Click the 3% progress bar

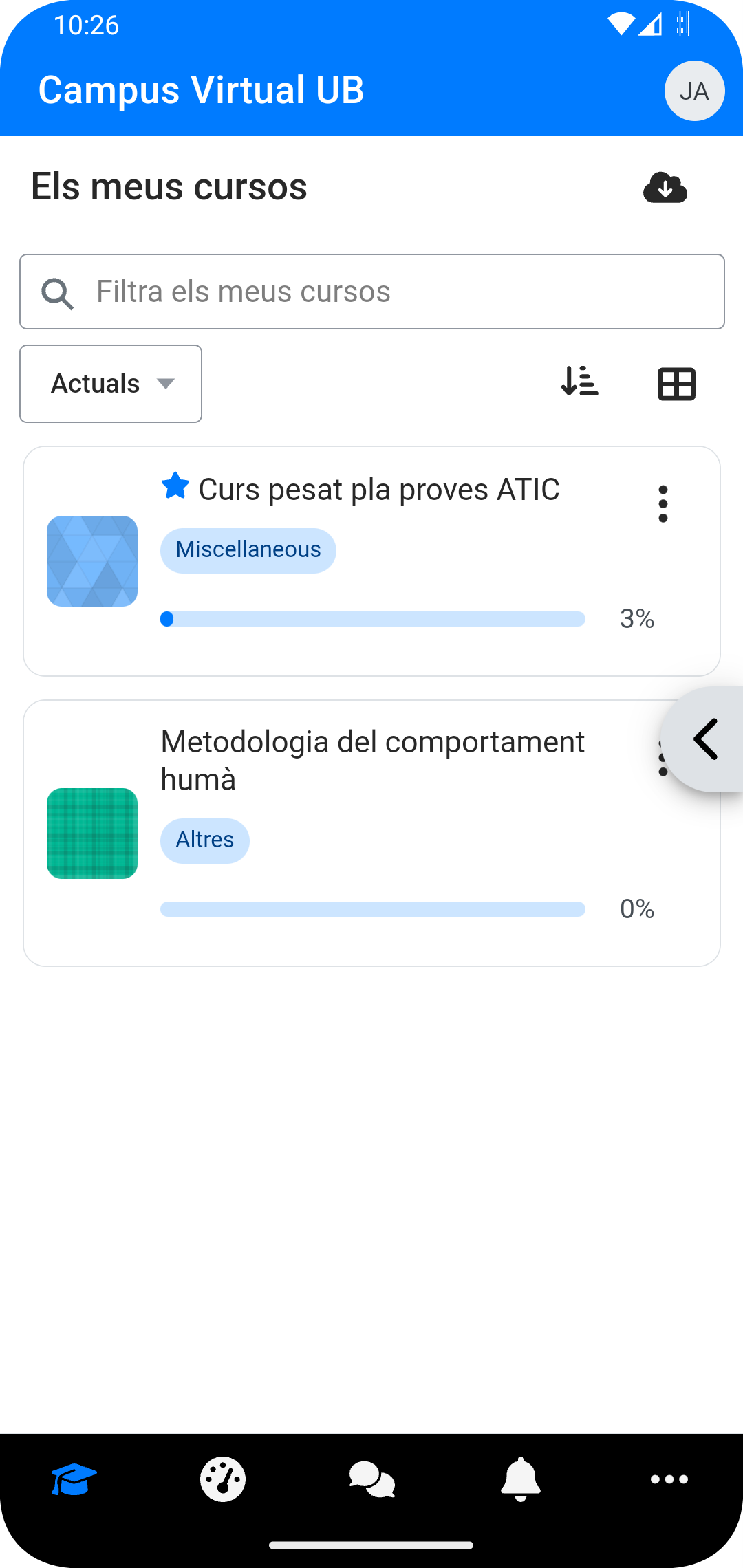[372, 619]
